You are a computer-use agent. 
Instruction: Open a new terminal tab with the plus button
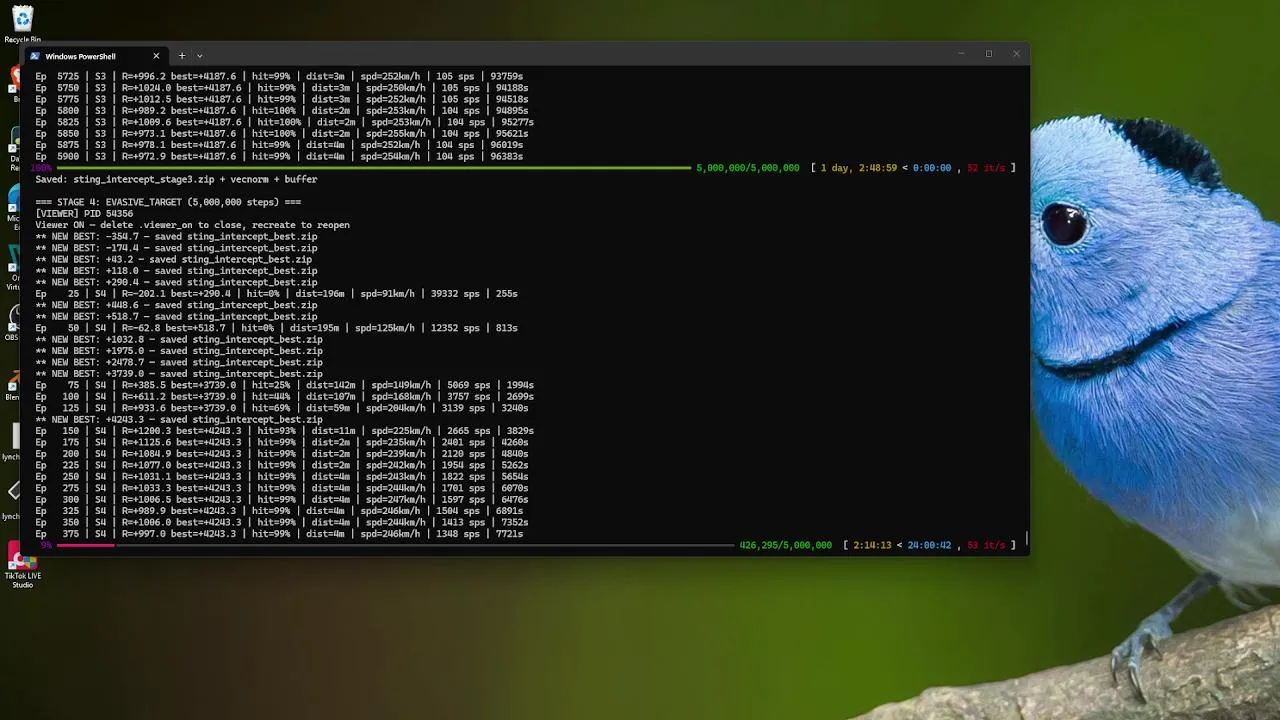coord(181,56)
